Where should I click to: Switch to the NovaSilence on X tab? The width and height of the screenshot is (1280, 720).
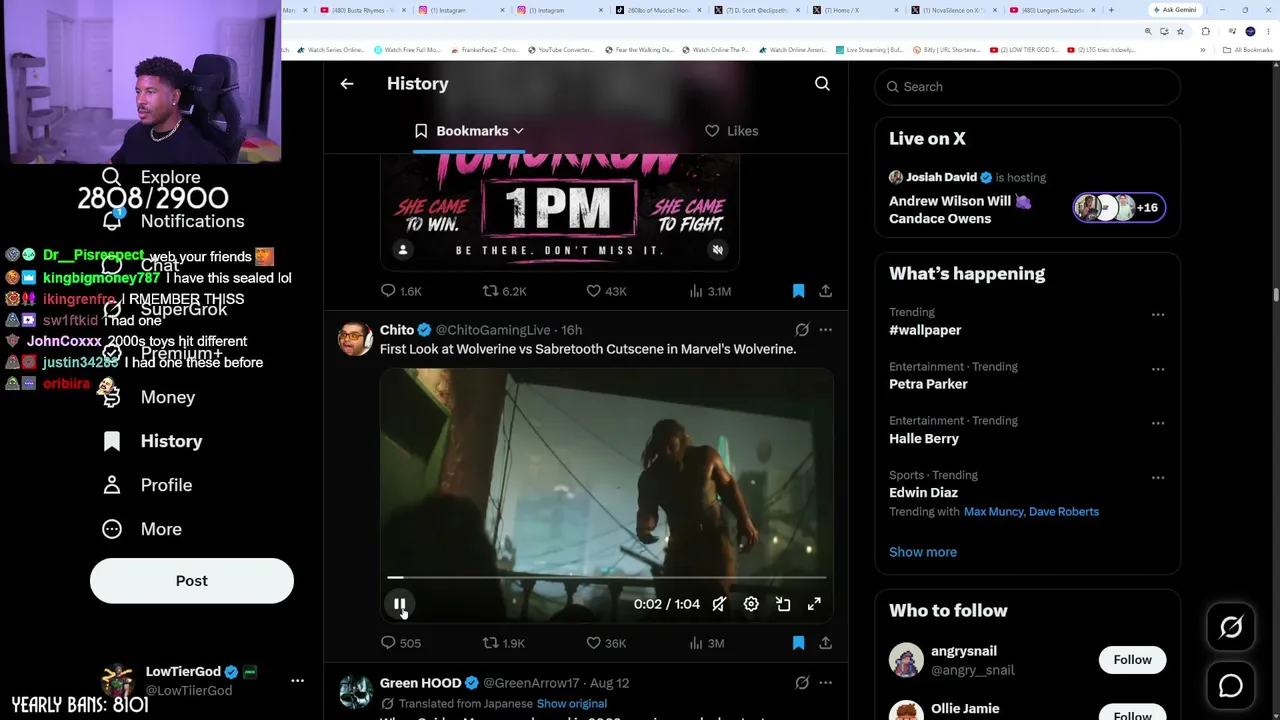953,10
